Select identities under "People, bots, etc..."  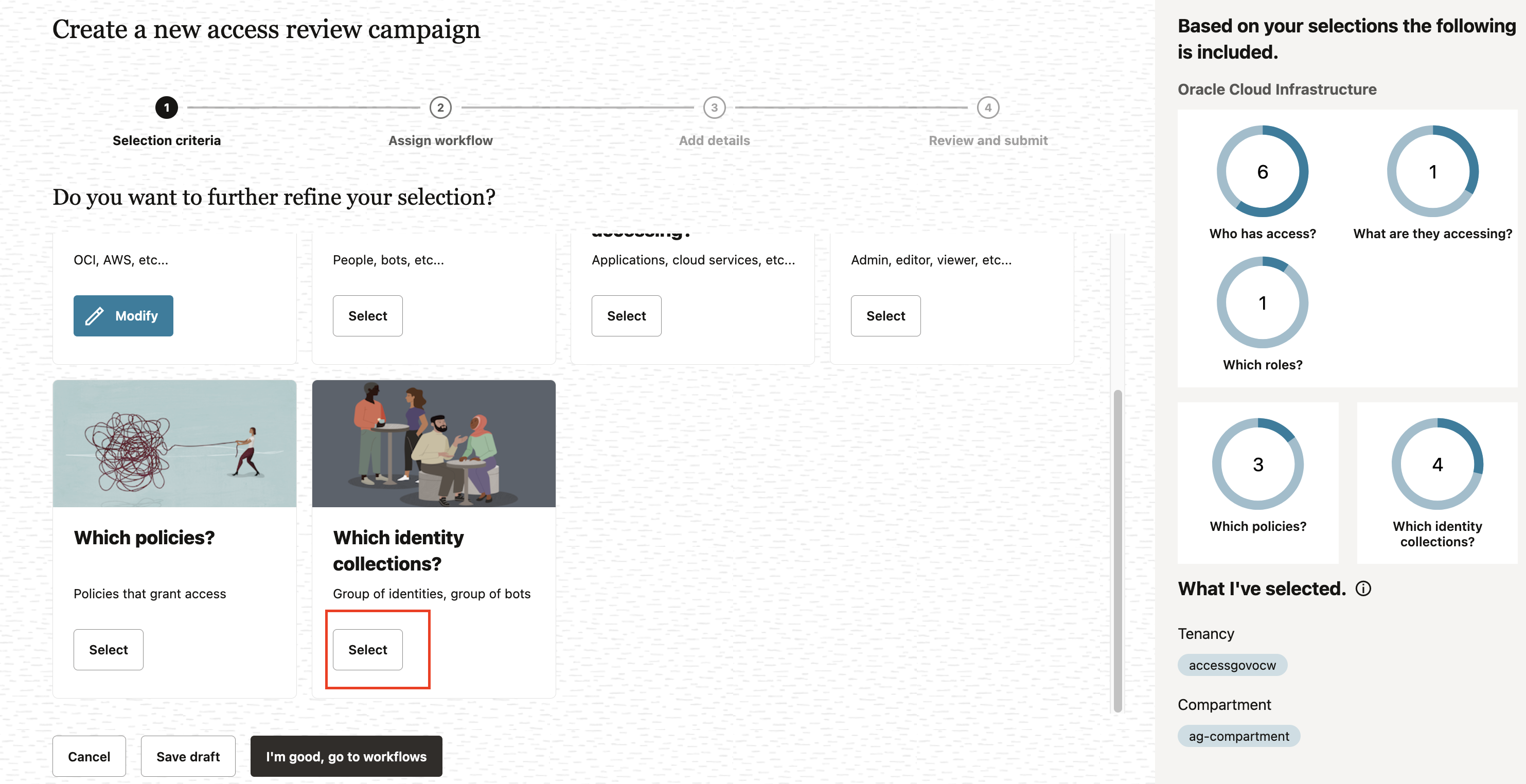pos(367,316)
